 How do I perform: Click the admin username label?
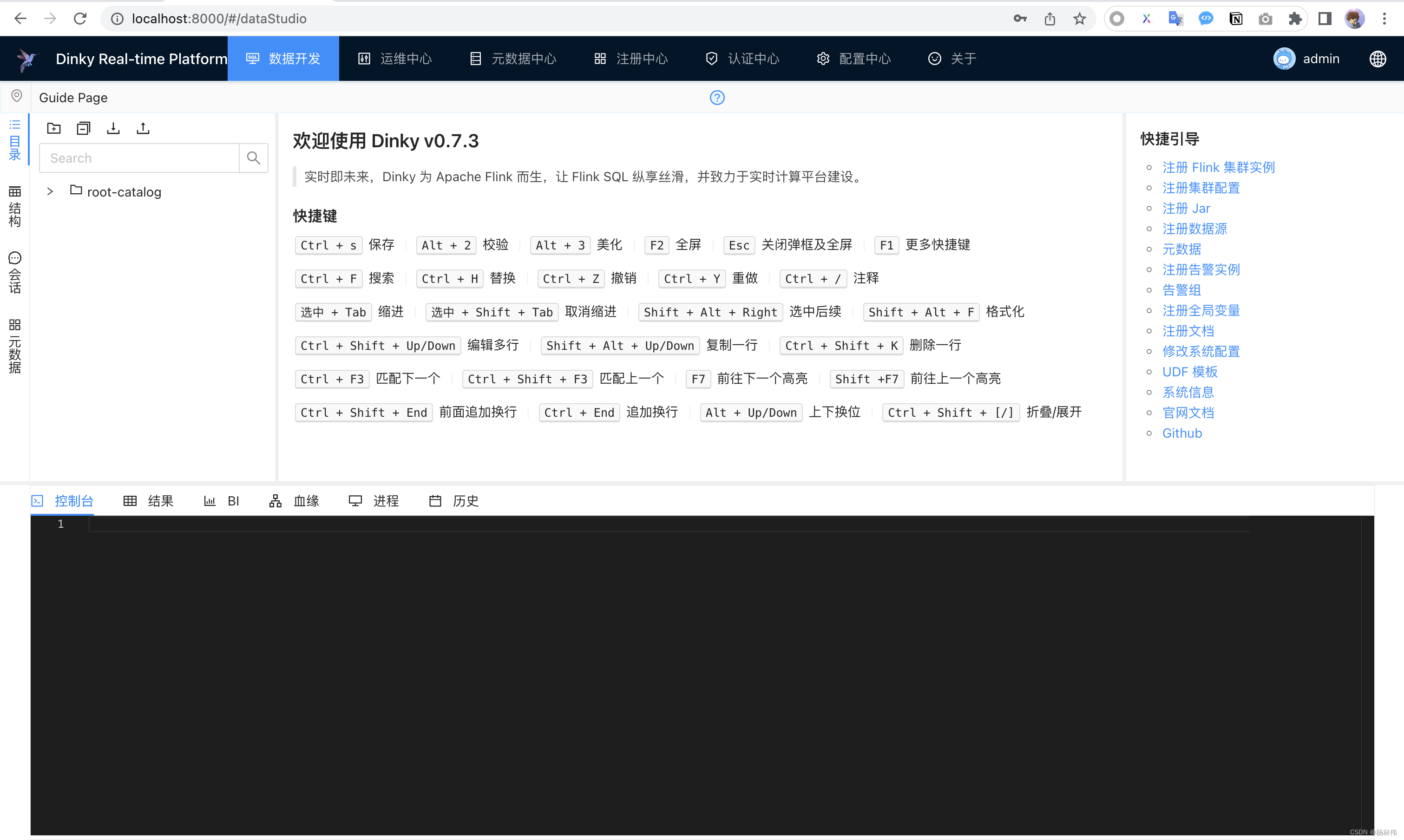1321,59
